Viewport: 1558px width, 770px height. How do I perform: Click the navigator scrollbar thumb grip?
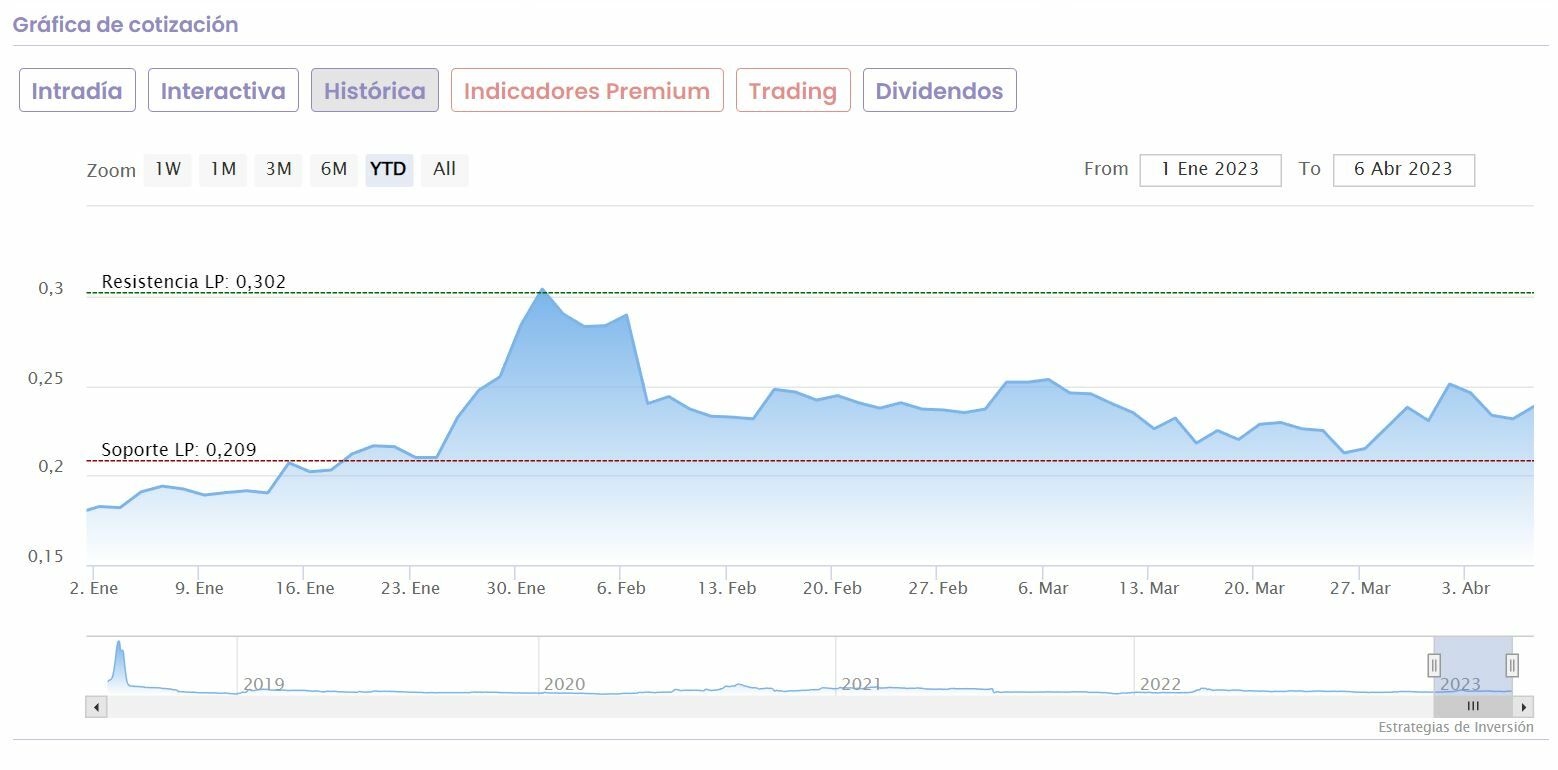[1472, 706]
